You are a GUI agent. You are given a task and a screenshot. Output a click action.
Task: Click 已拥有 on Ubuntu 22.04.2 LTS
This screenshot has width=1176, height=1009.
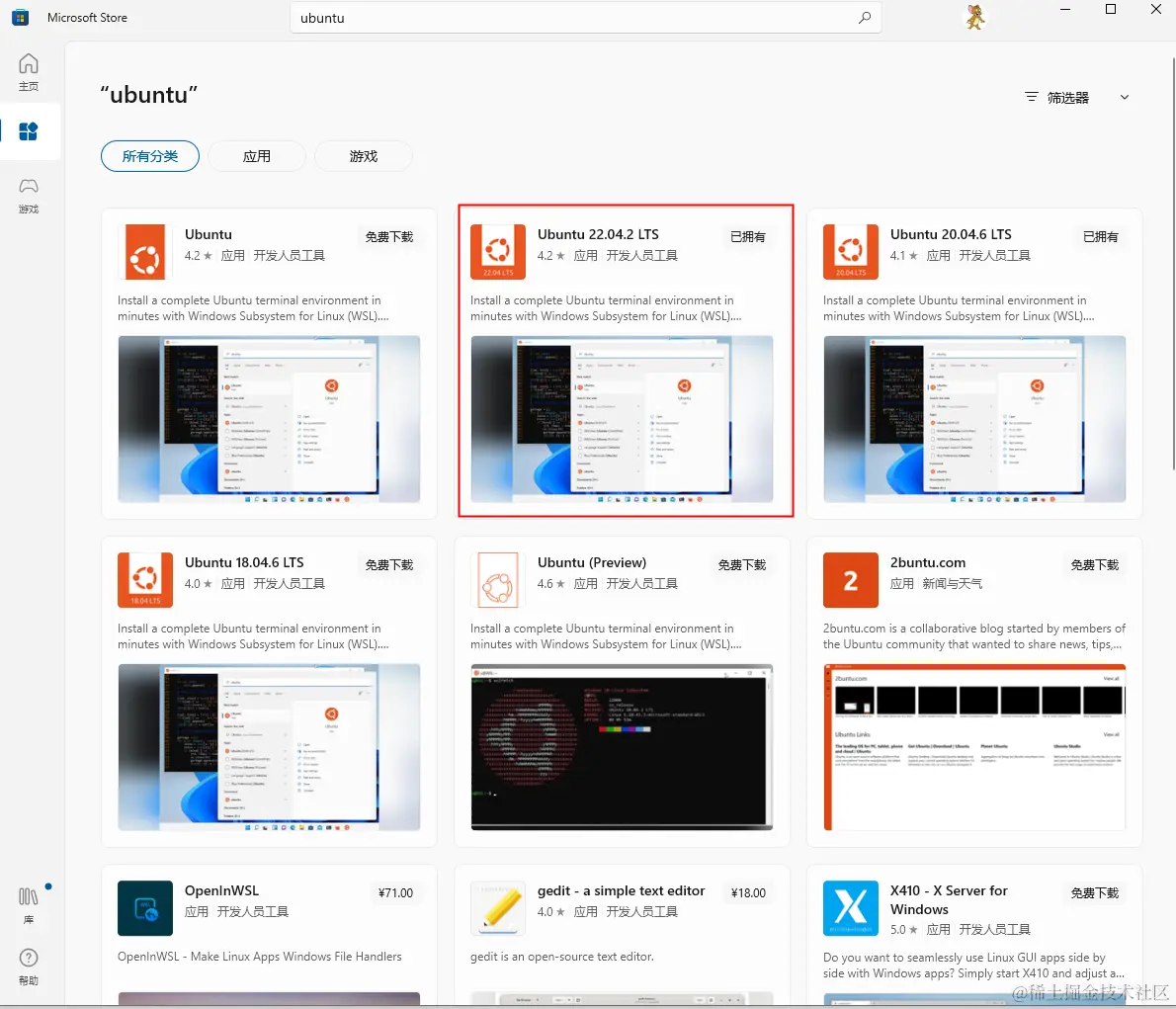click(748, 237)
